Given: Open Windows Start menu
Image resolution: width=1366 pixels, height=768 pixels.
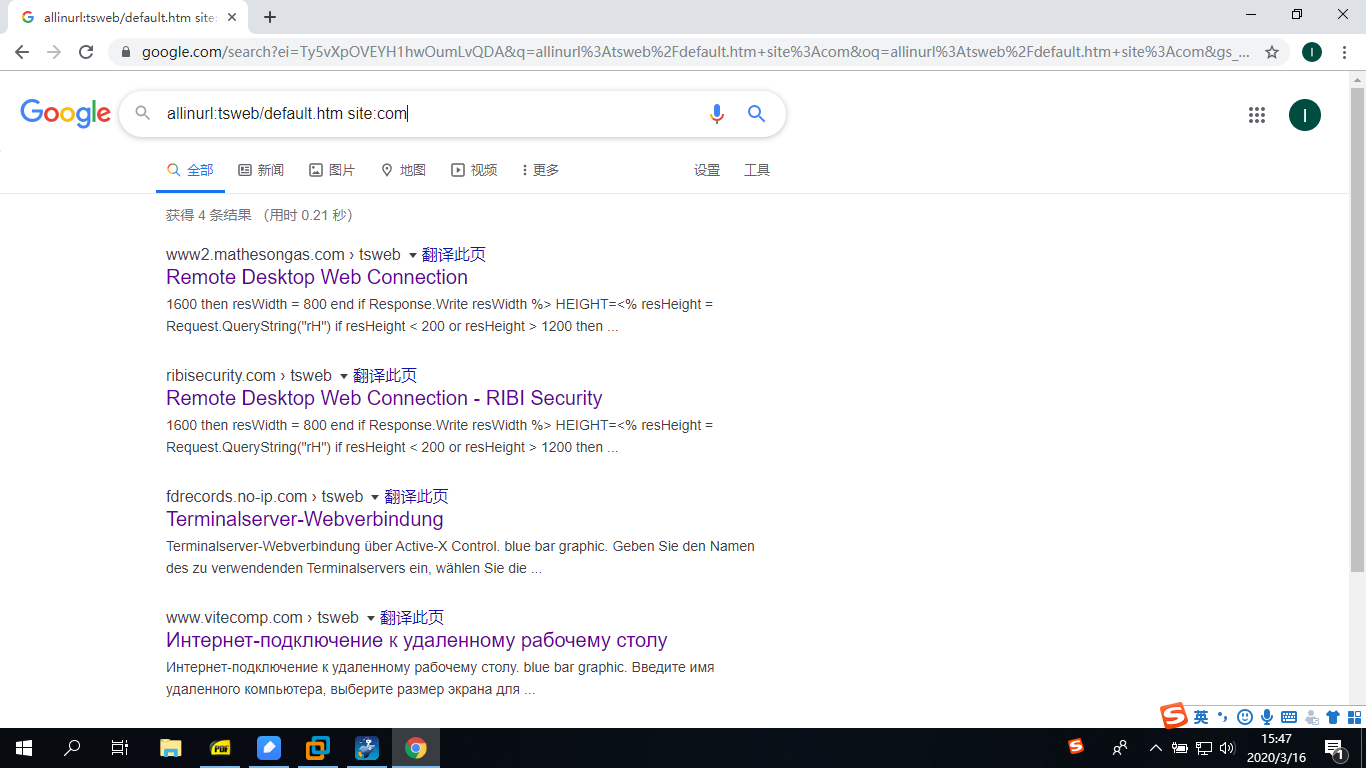Looking at the screenshot, I should (x=24, y=747).
